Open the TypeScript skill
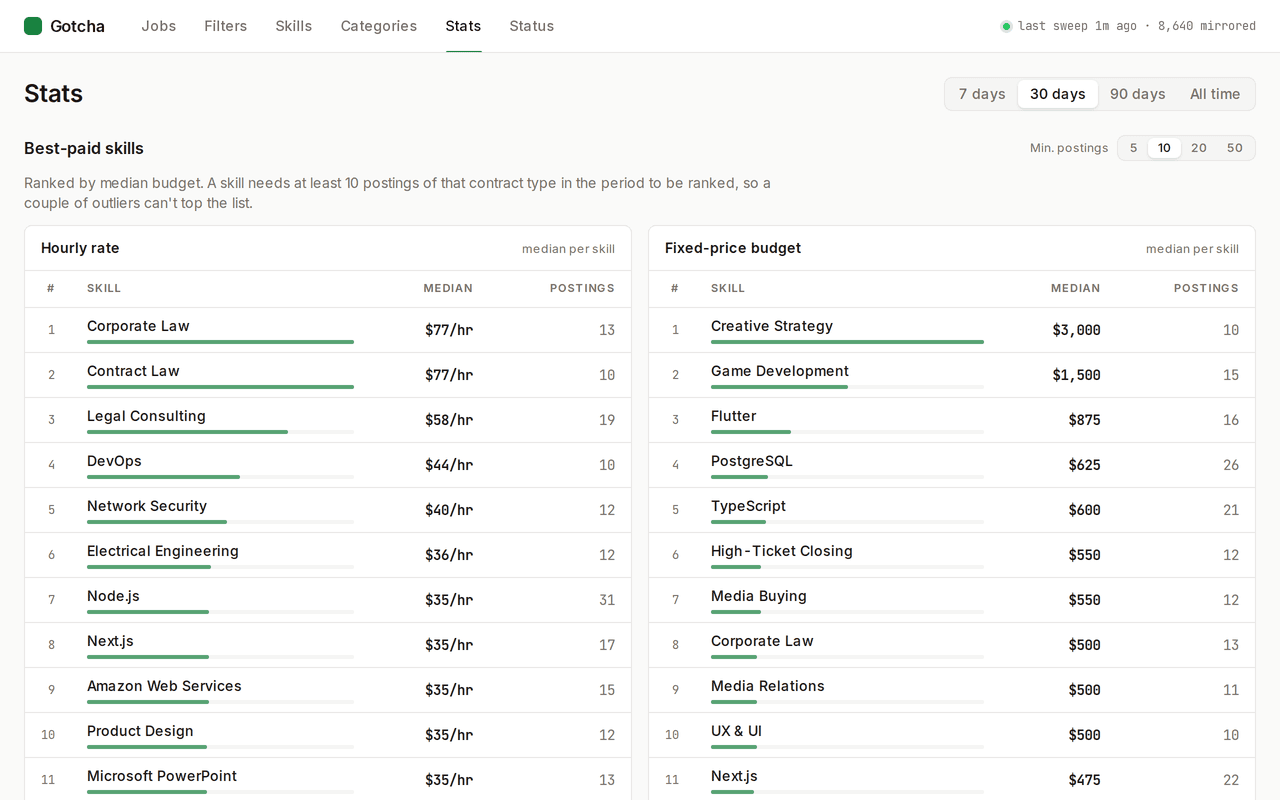 [748, 506]
